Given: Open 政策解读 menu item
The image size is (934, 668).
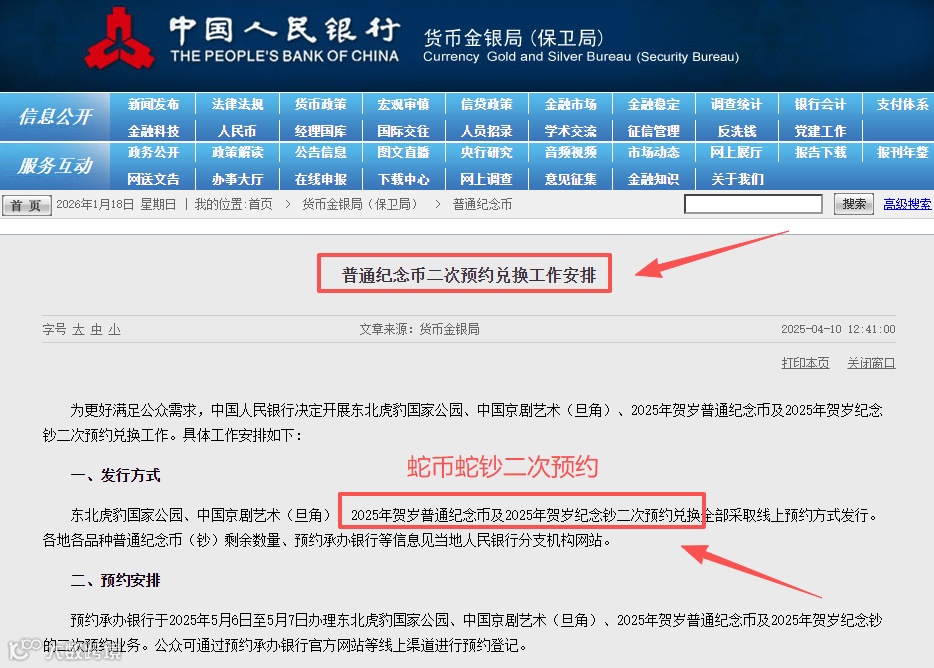Looking at the screenshot, I should click(237, 153).
